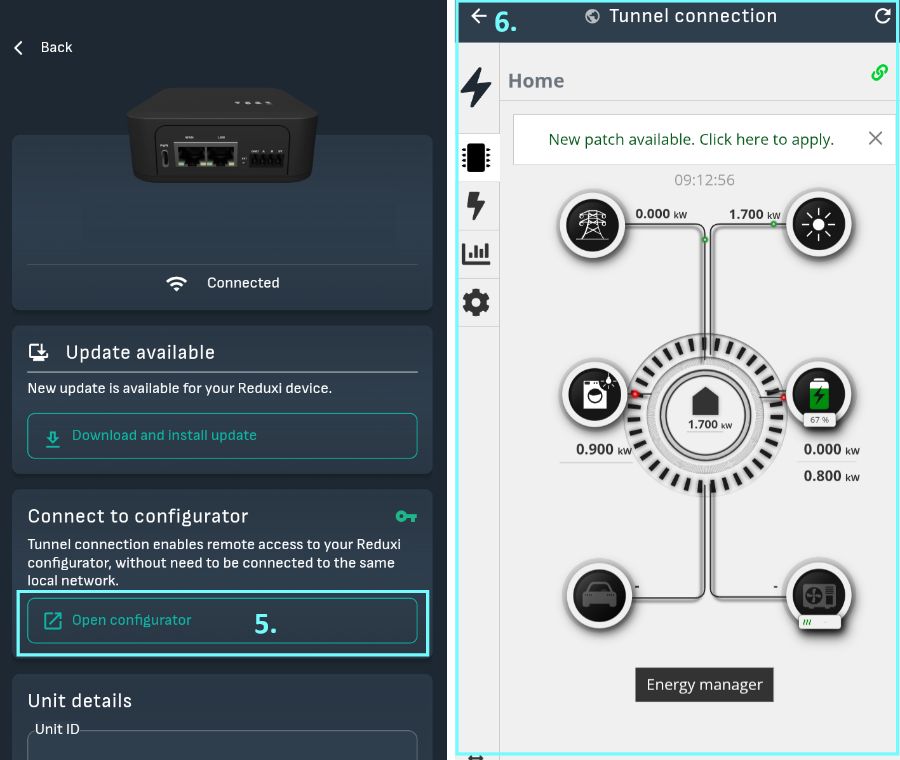Click the large lightning logo in sidebar
900x760 pixels.
click(x=476, y=87)
